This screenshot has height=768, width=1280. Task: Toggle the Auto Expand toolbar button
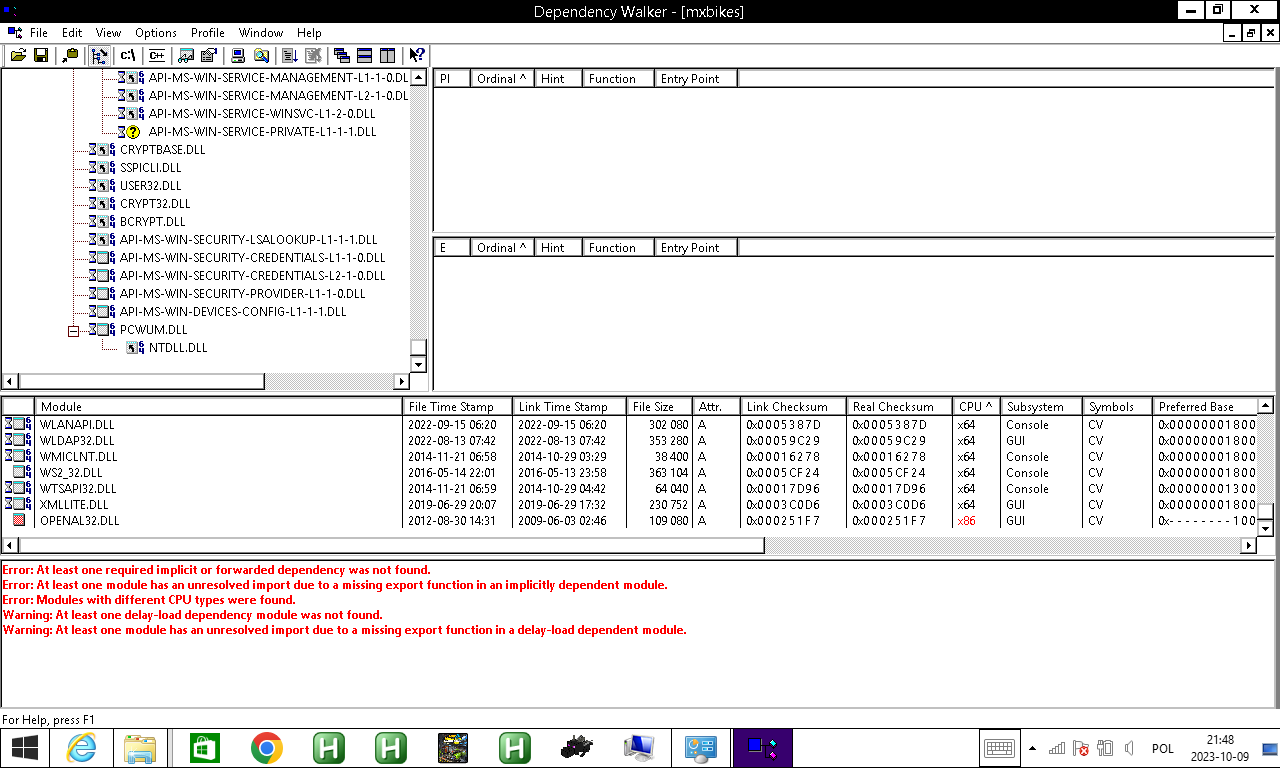pyautogui.click(x=99, y=56)
